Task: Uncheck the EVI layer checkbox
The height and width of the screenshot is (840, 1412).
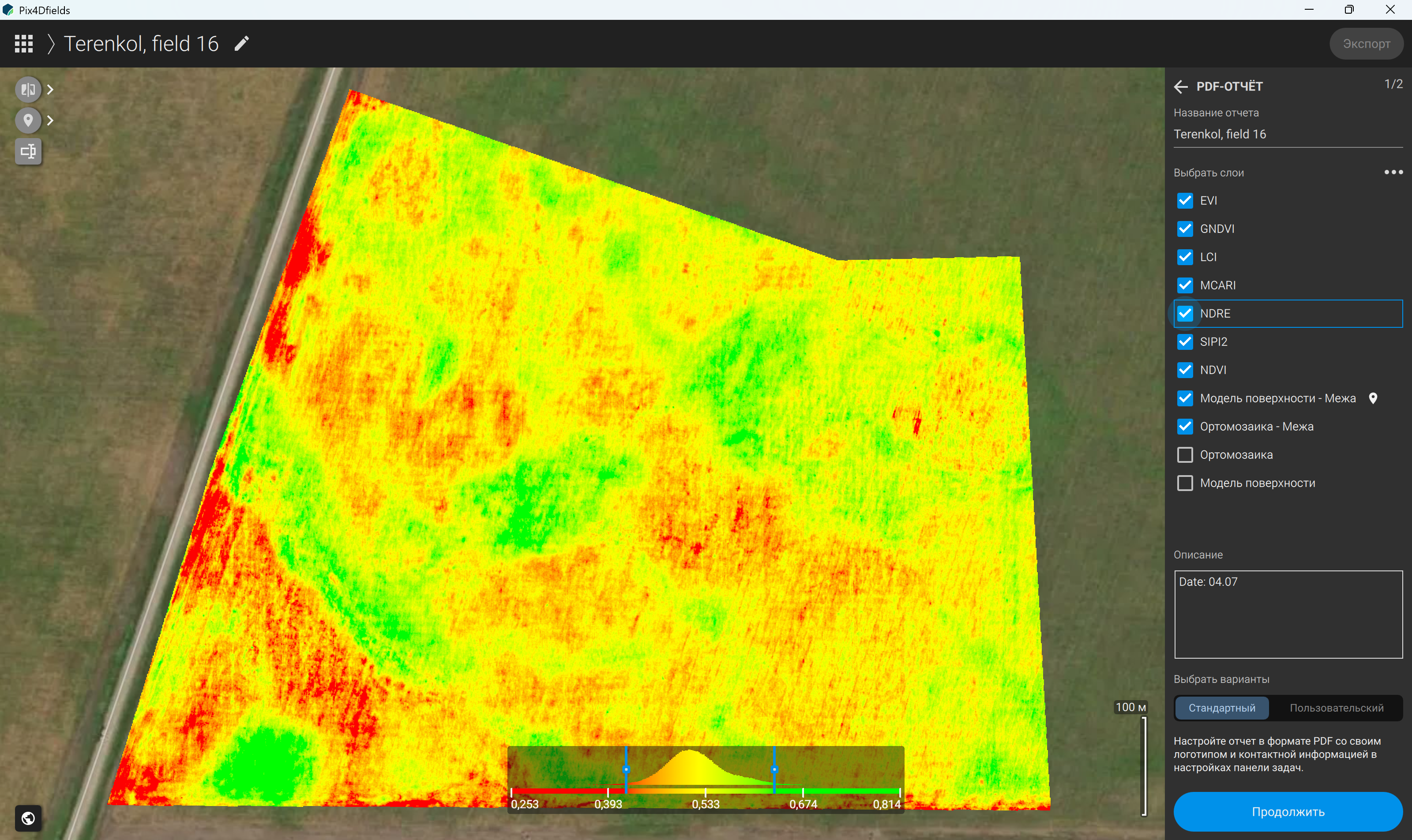Action: pyautogui.click(x=1185, y=200)
